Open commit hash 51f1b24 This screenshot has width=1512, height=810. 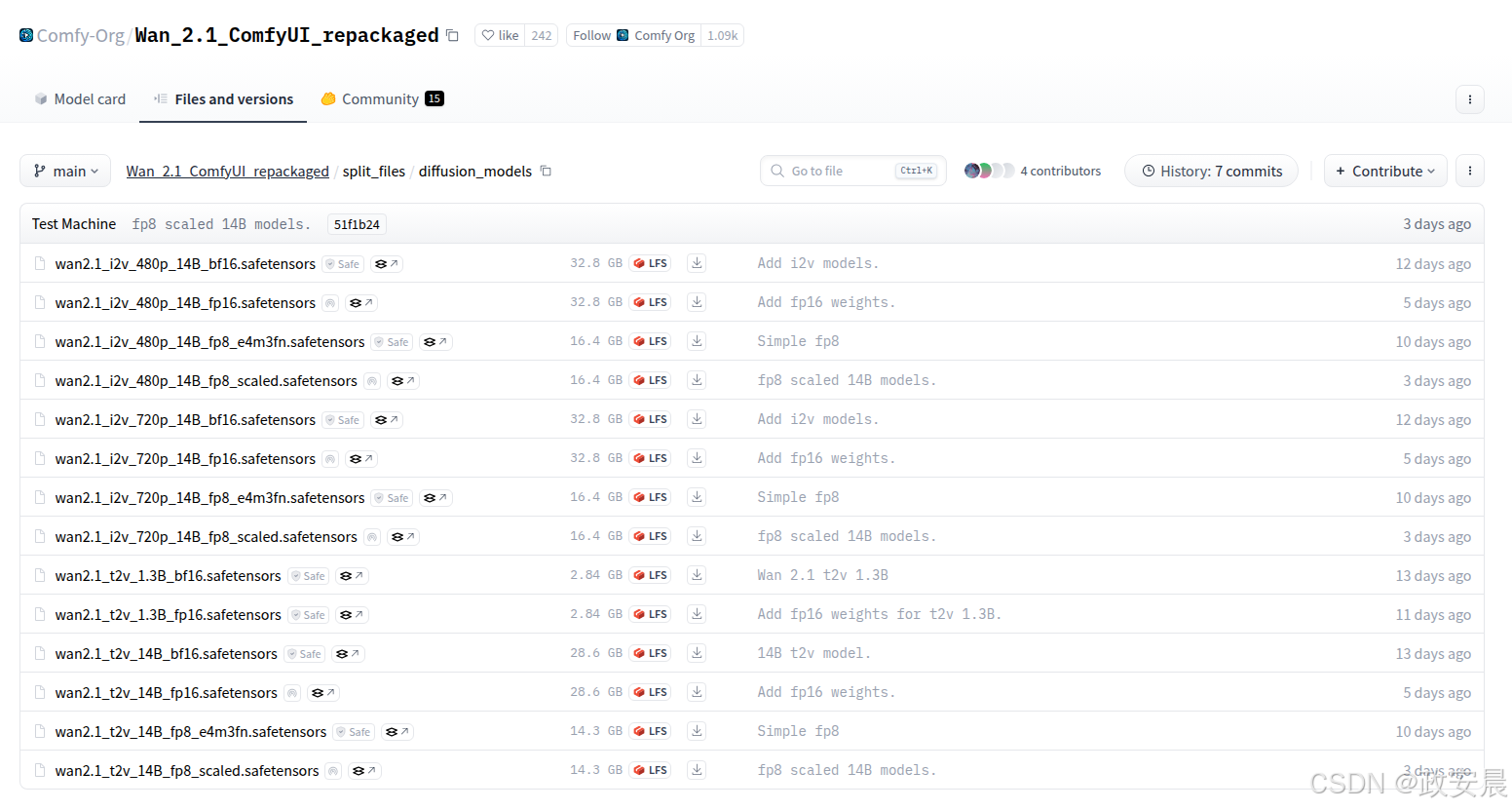357,224
